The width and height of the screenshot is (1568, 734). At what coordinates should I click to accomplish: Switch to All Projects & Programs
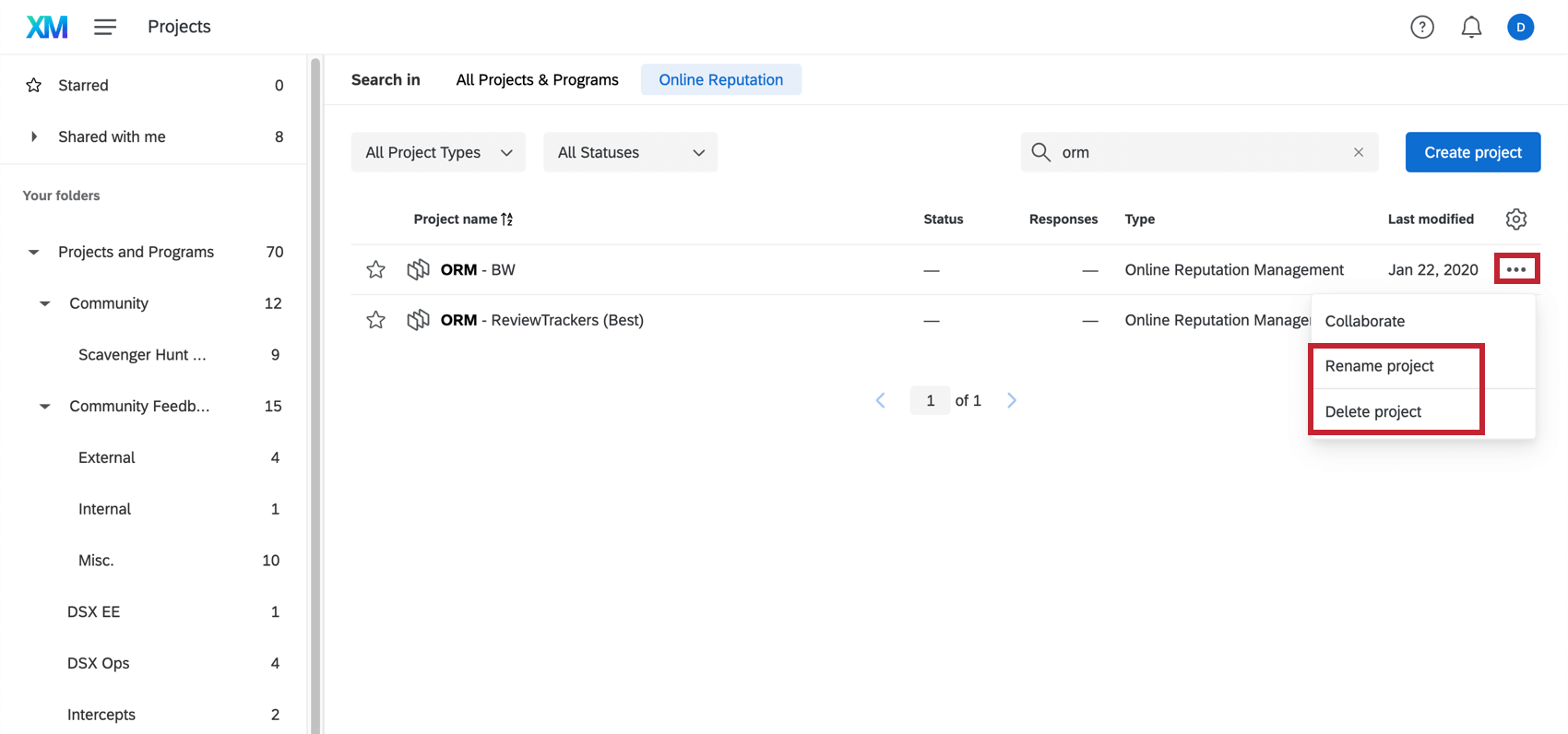(x=537, y=79)
